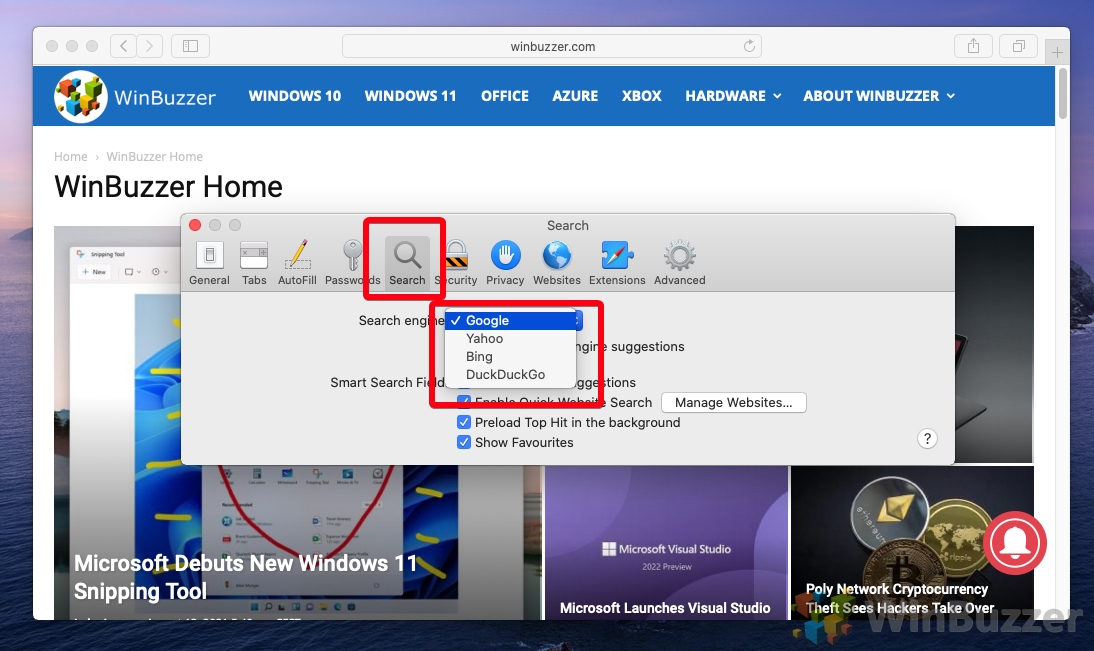Screen dimensions: 1094x651
Task: Toggle the Show Favourites checkbox
Action: point(463,442)
